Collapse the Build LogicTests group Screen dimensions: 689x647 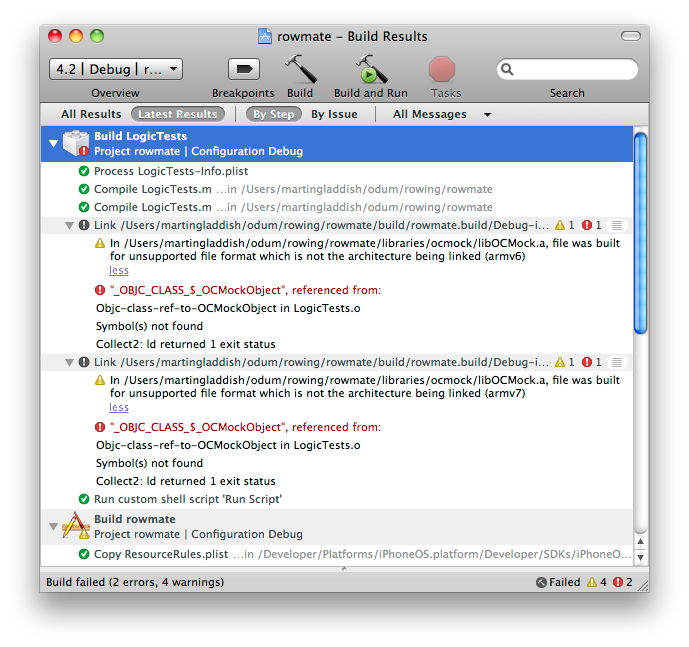pyautogui.click(x=54, y=144)
